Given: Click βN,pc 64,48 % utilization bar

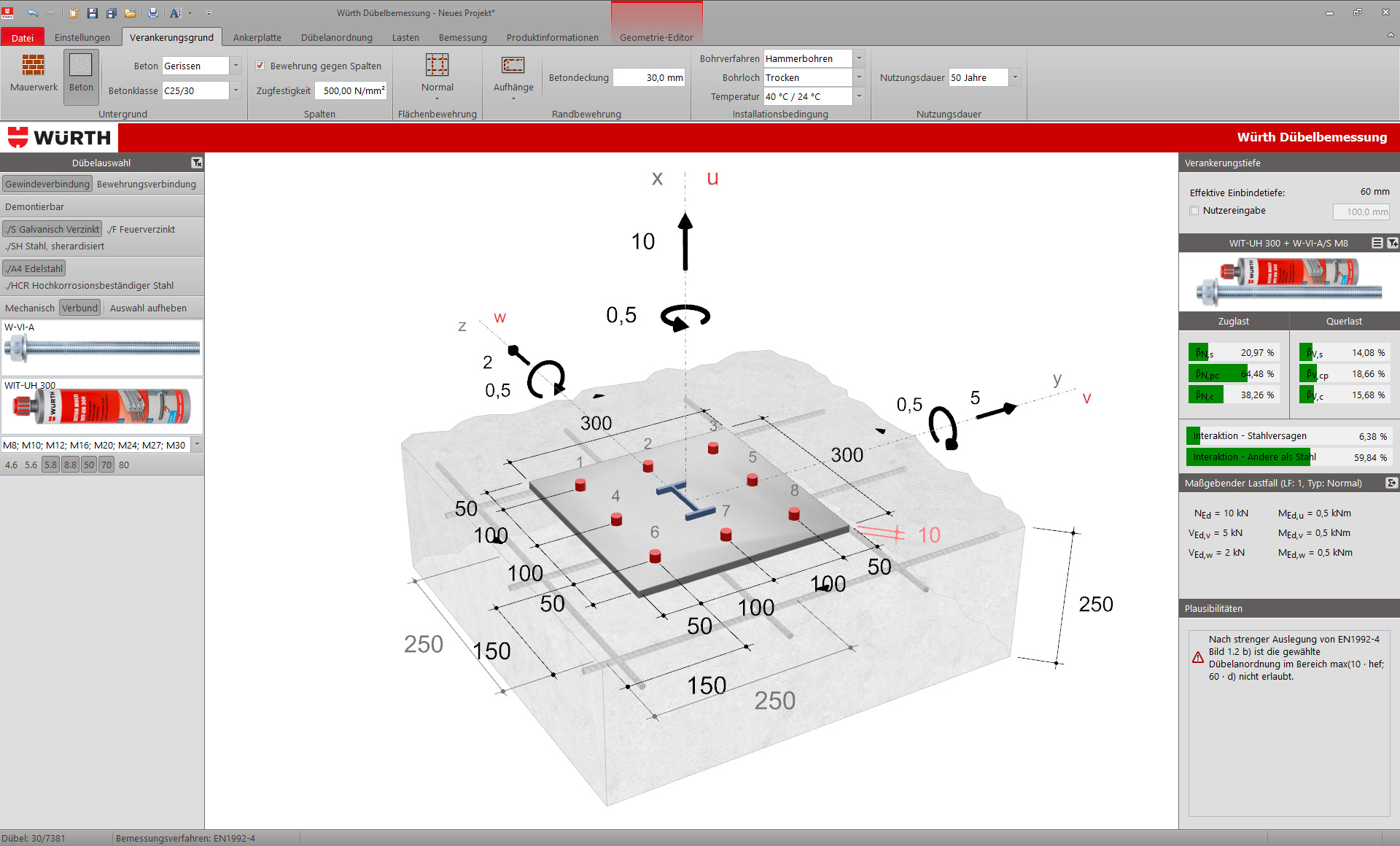Looking at the screenshot, I should pyautogui.click(x=1234, y=374).
